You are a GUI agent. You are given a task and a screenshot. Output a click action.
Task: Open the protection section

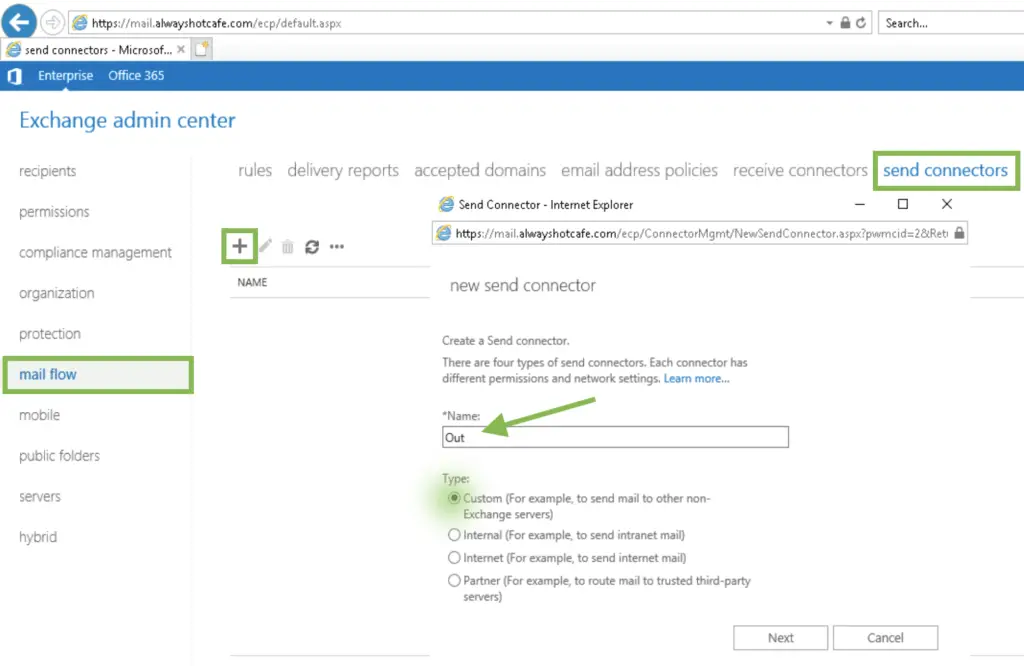point(50,334)
